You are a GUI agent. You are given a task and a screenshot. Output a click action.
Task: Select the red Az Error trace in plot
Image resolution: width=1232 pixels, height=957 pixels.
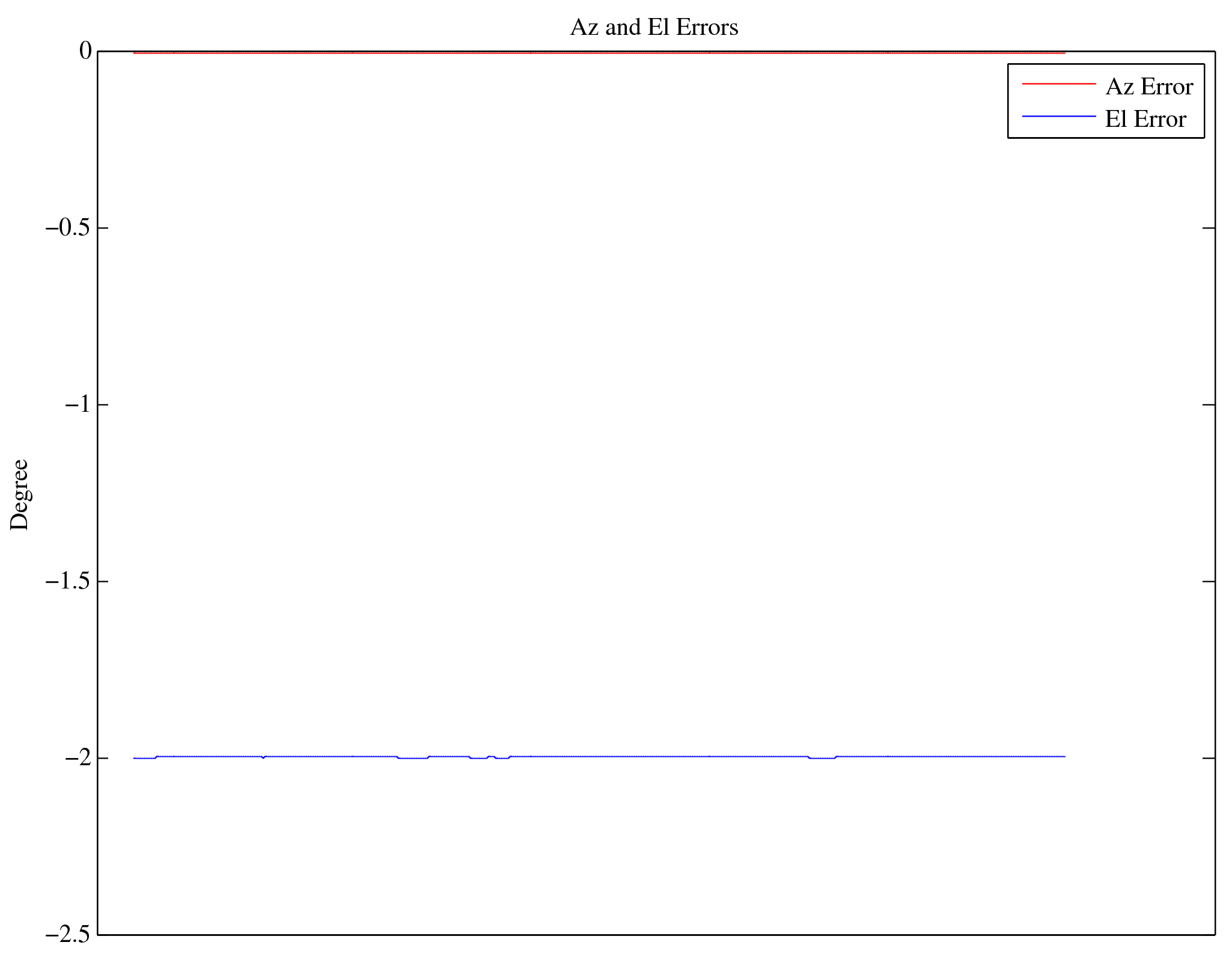pos(601,53)
